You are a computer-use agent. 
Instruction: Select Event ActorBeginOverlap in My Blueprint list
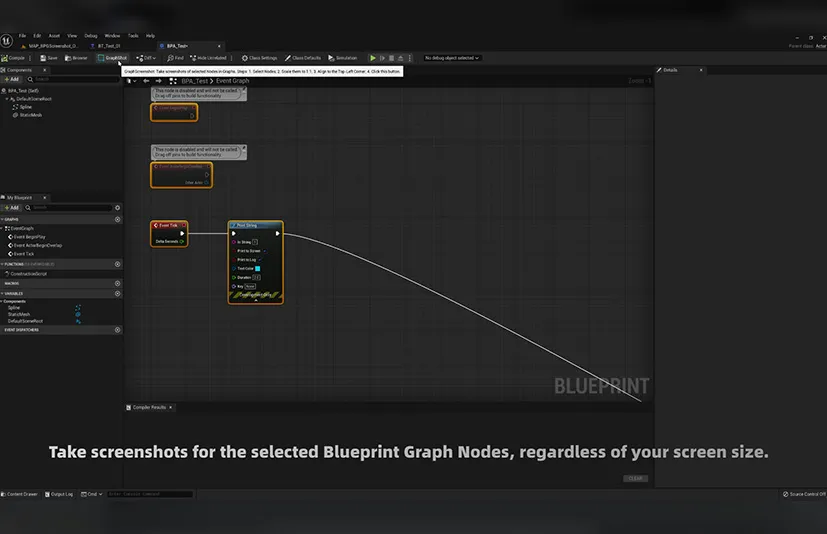(35, 245)
